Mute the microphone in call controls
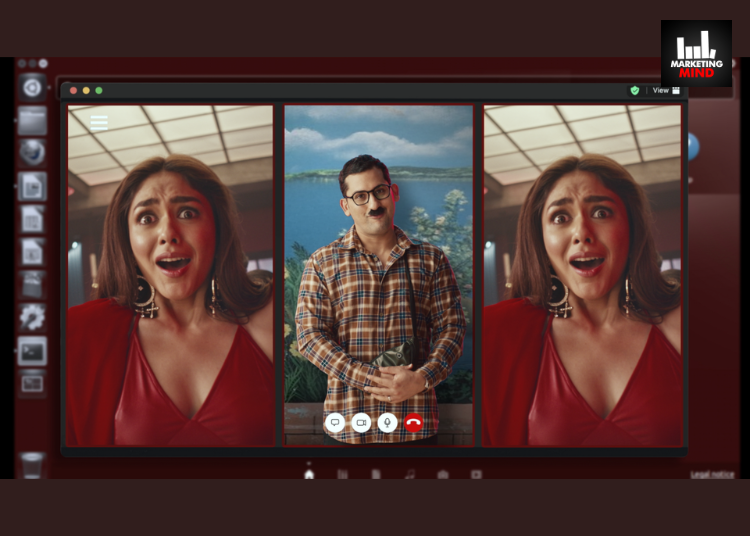The image size is (750, 536). point(387,423)
